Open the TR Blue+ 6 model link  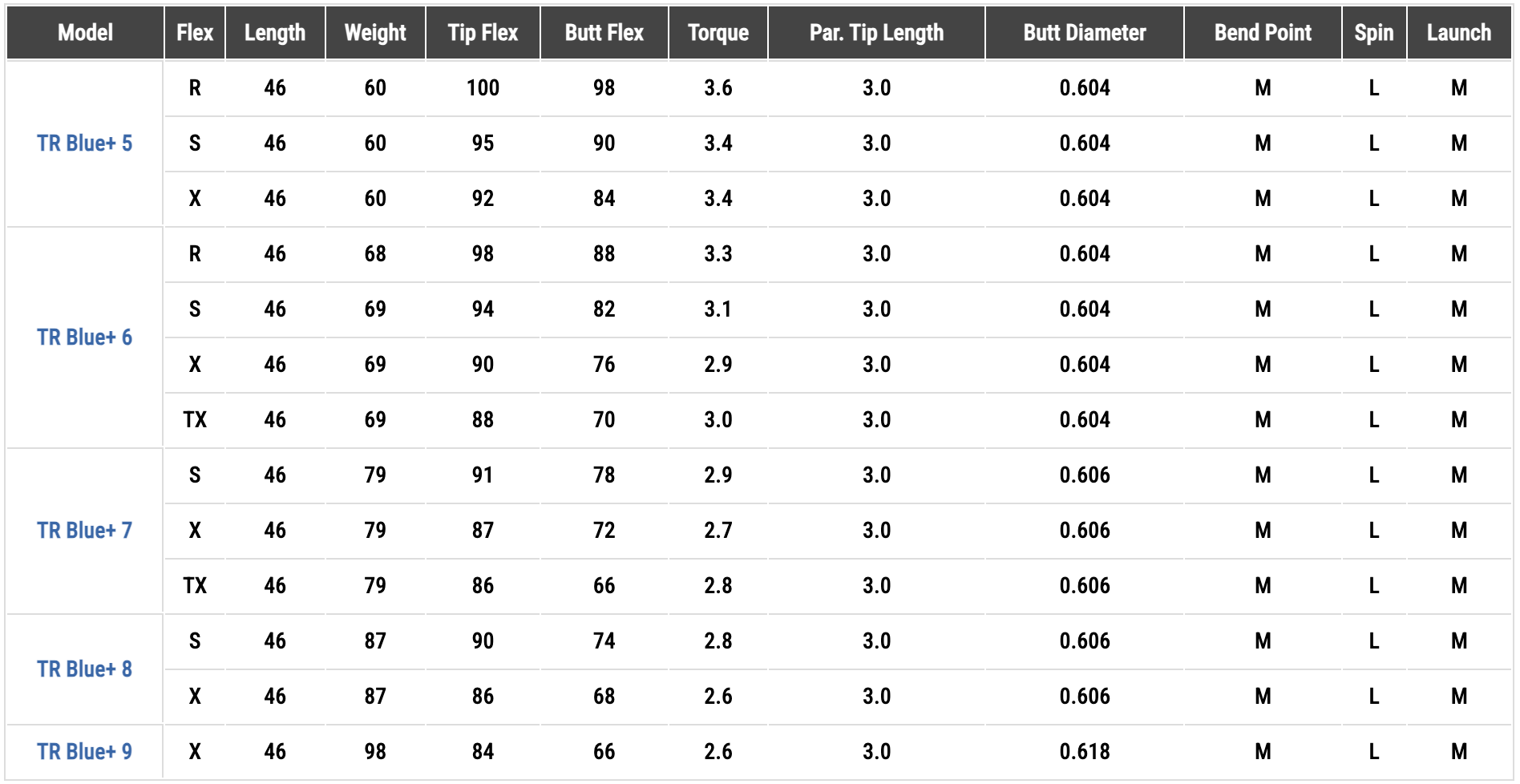click(84, 337)
